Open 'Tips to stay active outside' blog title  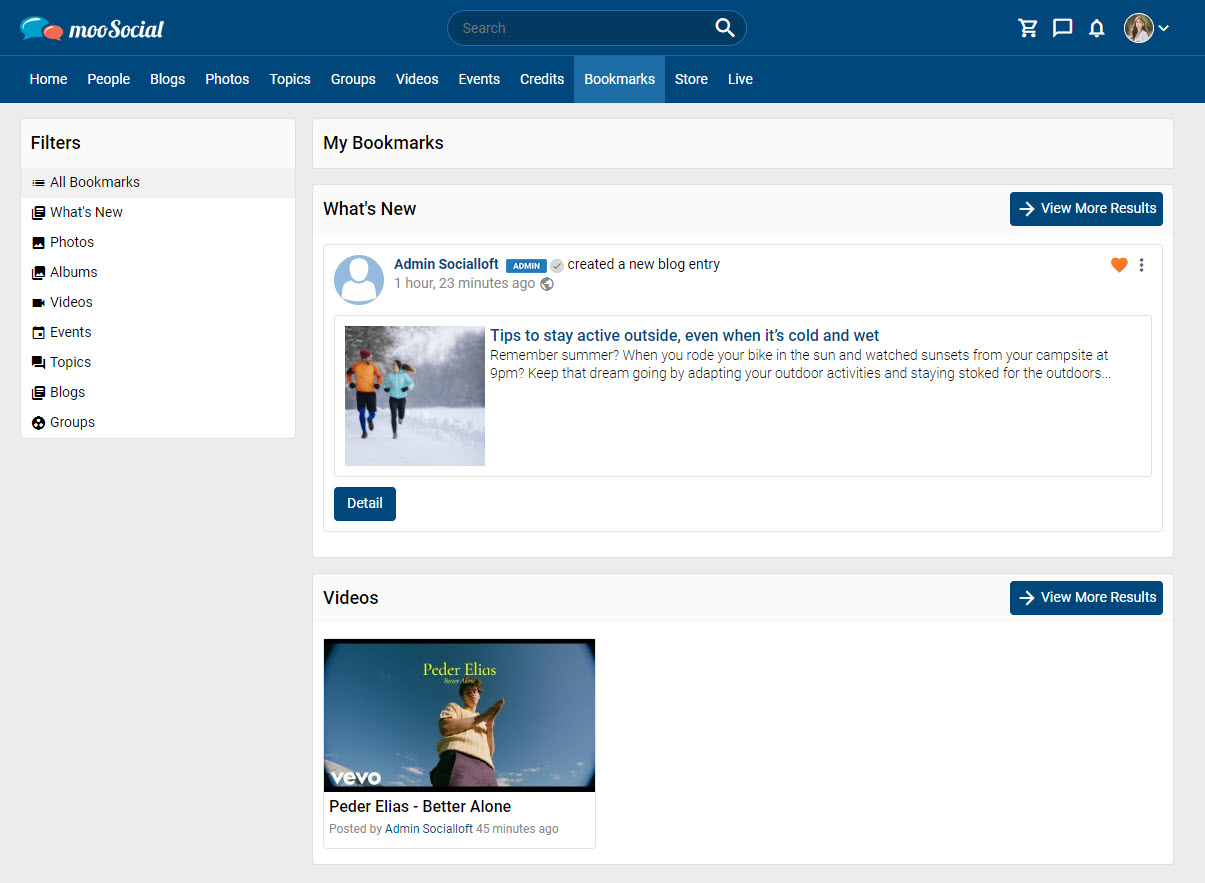point(685,335)
